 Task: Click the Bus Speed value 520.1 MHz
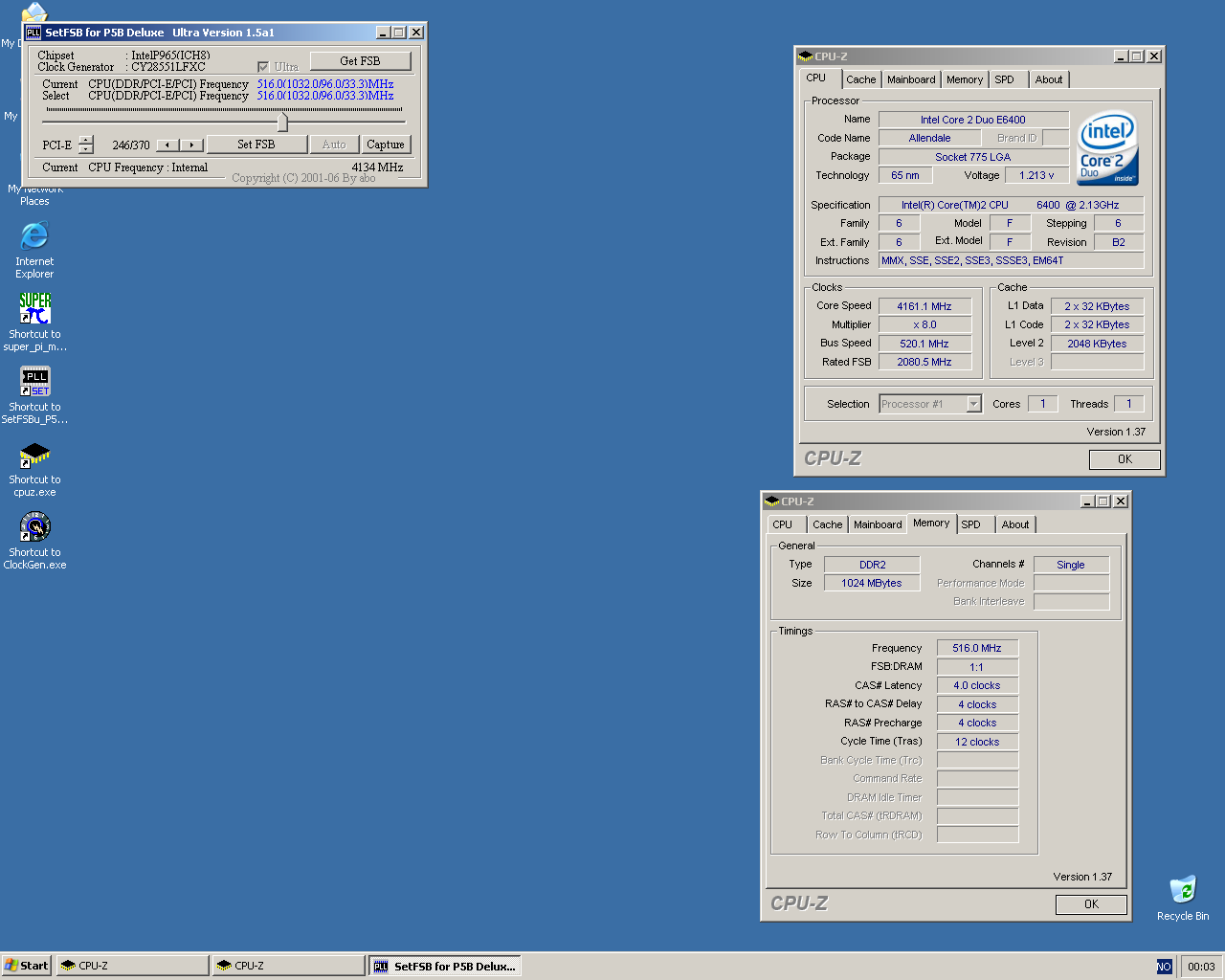(x=924, y=344)
